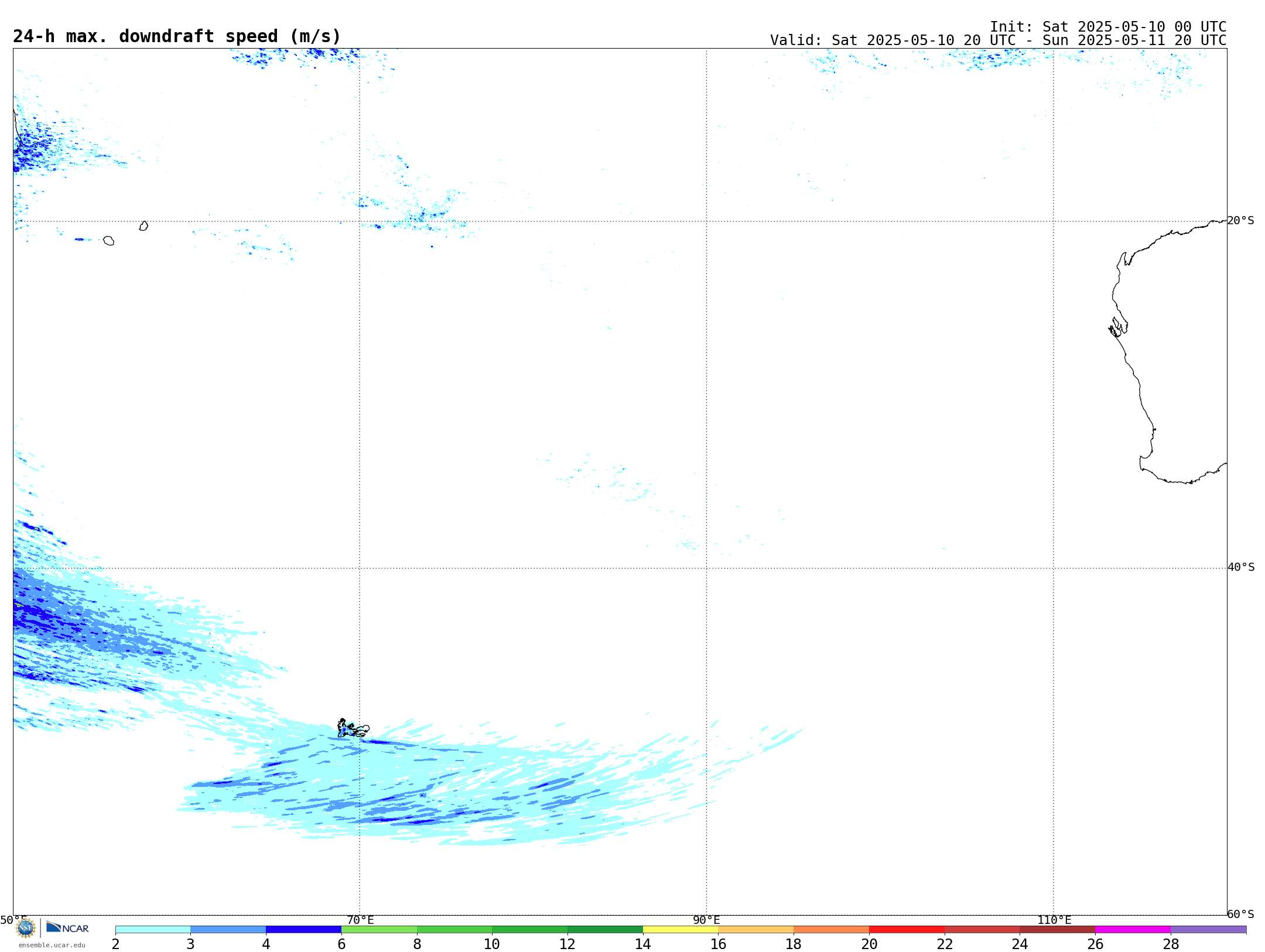Click the NCAR logo

[x=67, y=927]
